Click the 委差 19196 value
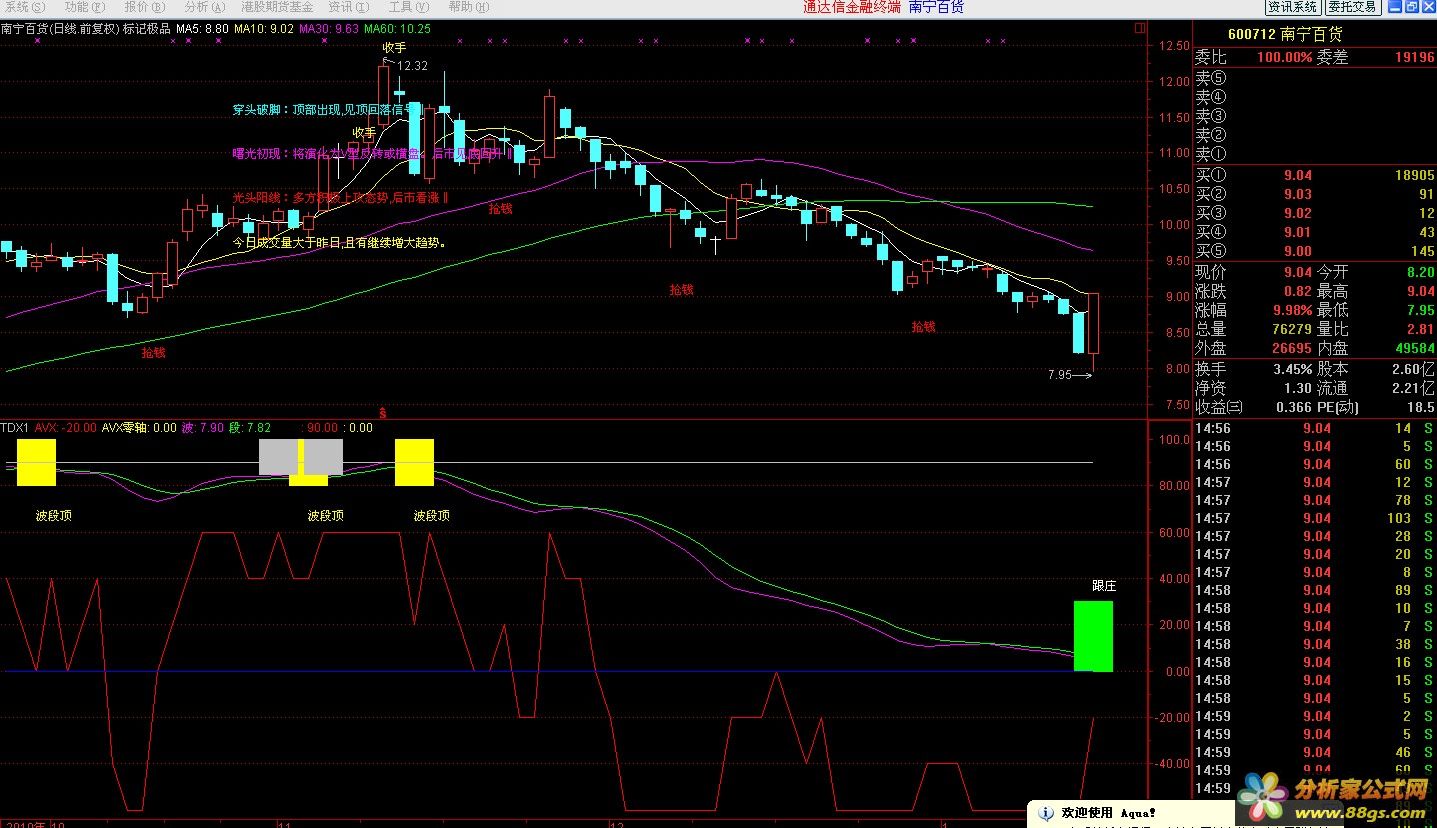This screenshot has width=1437, height=828. (x=1414, y=58)
